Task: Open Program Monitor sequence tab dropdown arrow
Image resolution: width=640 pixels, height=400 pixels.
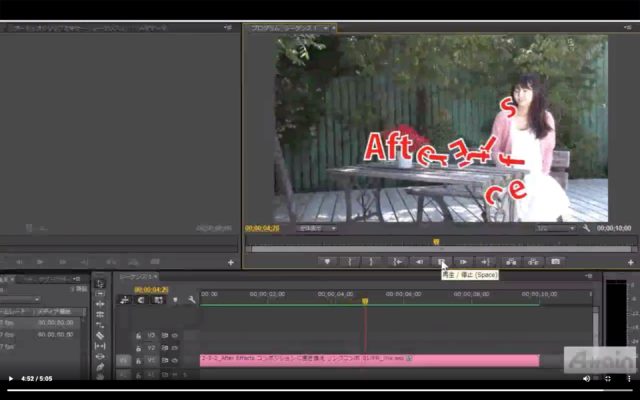Action: tap(325, 28)
